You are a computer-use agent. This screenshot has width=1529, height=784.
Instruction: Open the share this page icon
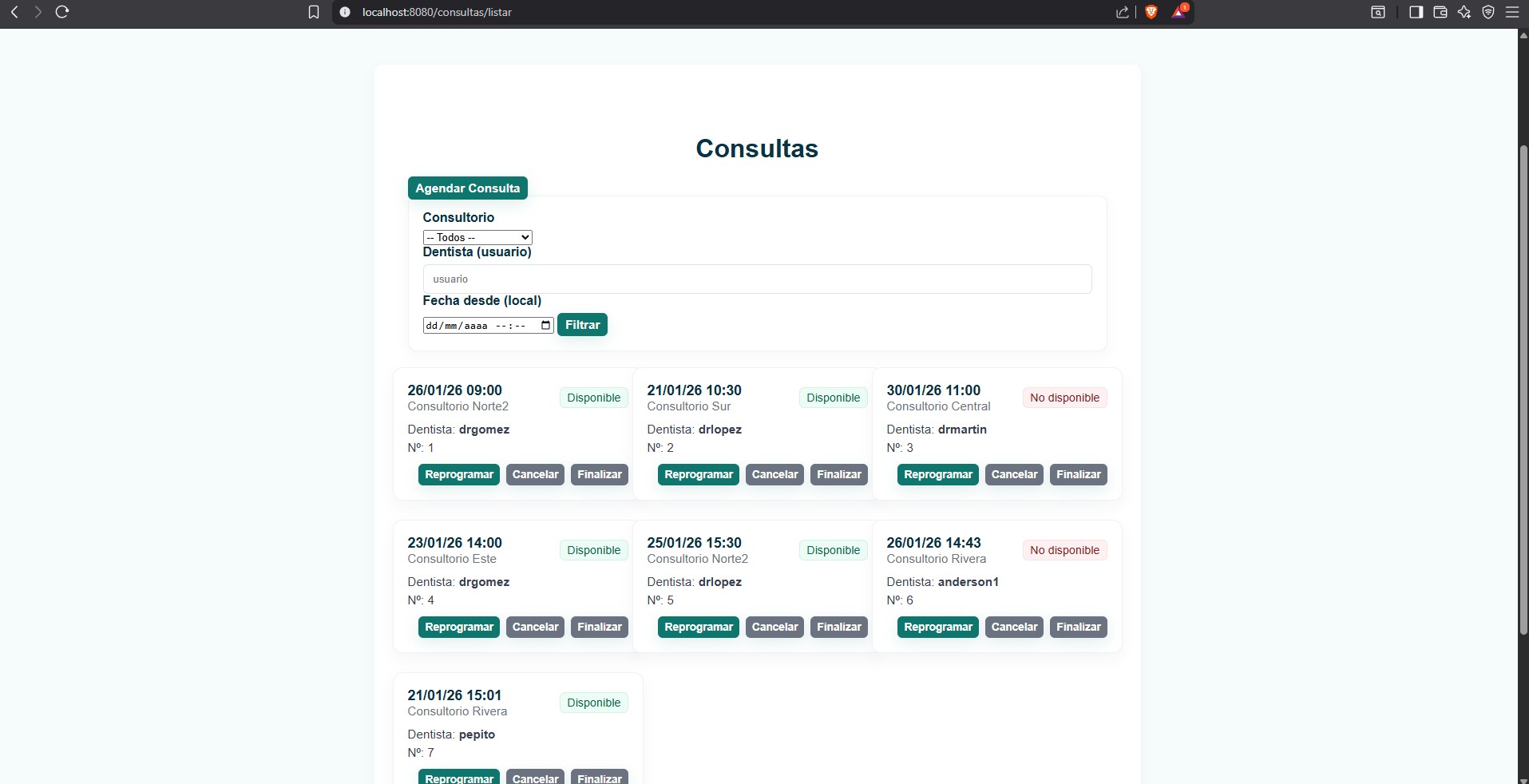pyautogui.click(x=1123, y=12)
